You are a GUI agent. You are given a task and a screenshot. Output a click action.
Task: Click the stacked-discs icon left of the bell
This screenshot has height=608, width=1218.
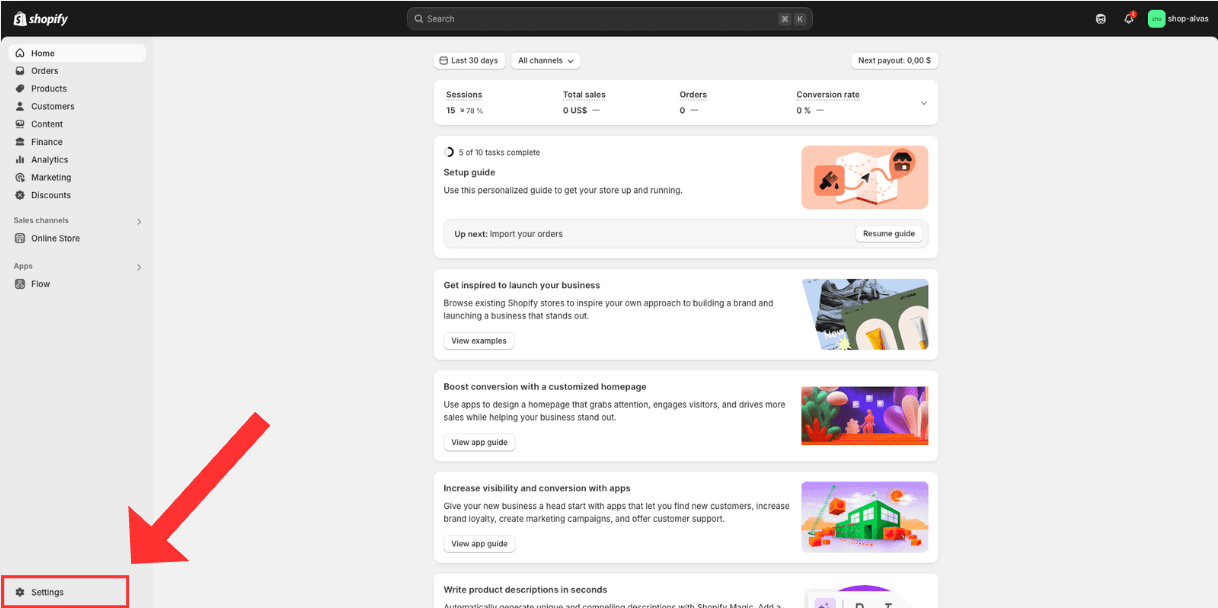coord(1101,18)
